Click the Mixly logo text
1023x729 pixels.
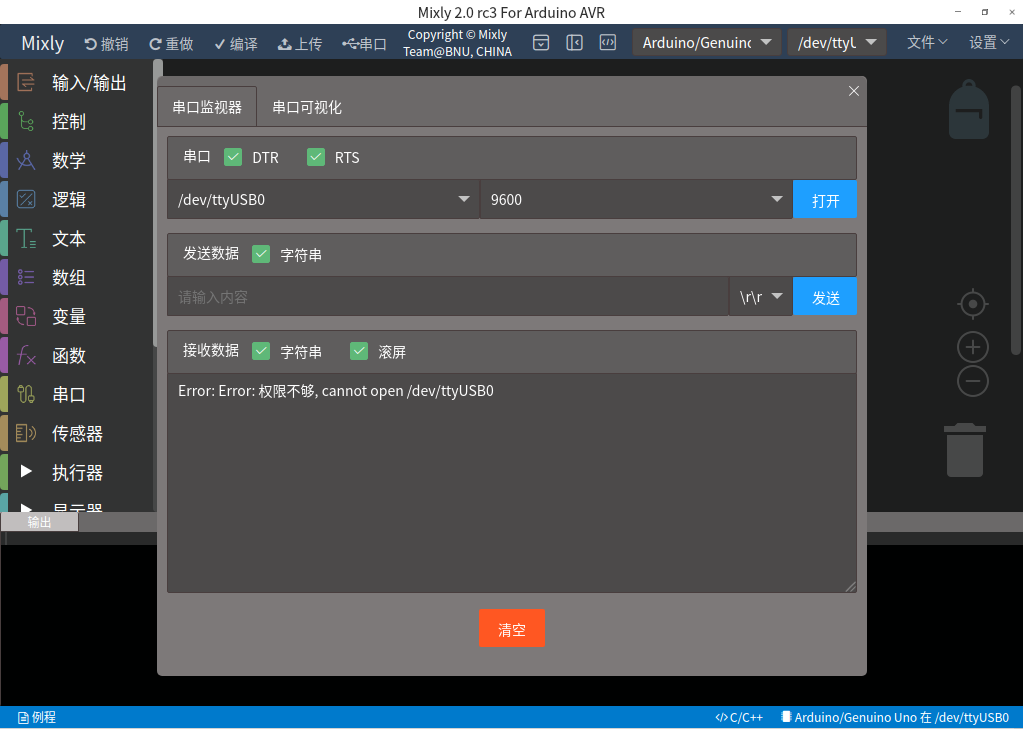pyautogui.click(x=42, y=43)
